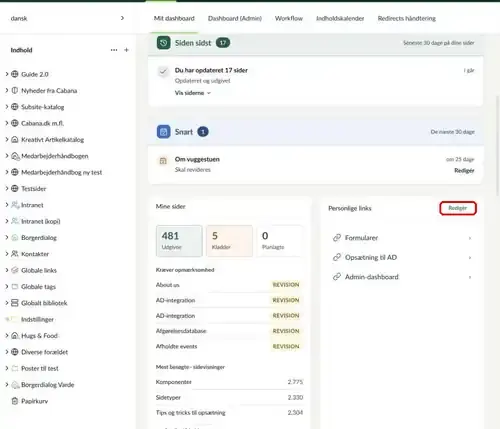This screenshot has height=429, width=500.
Task: Open the Admin-dashboard personal link
Action: (402, 277)
